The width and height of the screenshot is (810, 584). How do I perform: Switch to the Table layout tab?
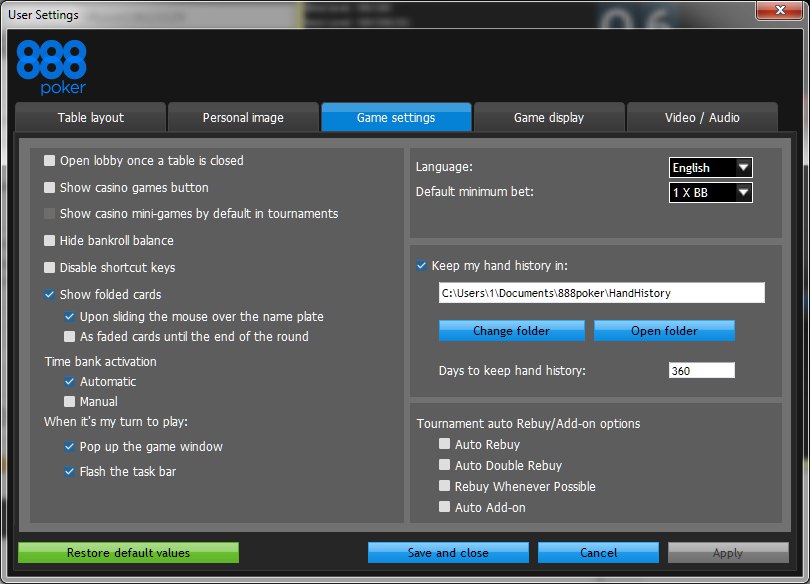click(x=91, y=117)
